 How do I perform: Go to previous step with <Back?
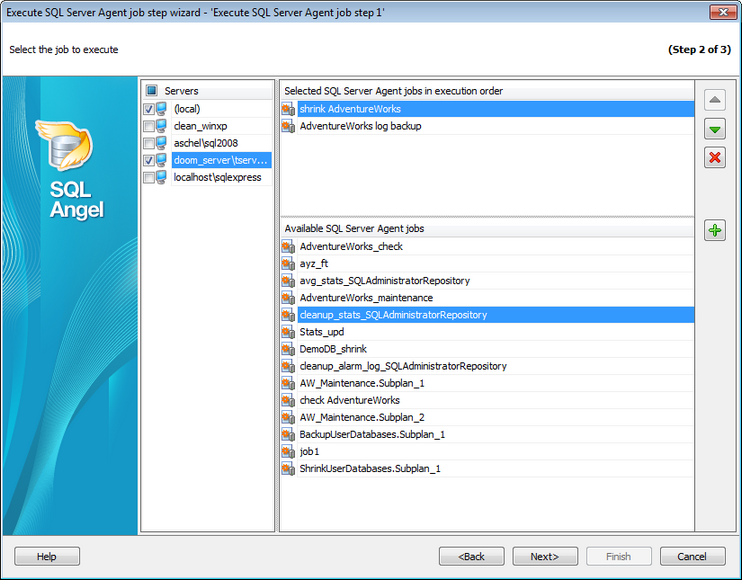click(471, 556)
